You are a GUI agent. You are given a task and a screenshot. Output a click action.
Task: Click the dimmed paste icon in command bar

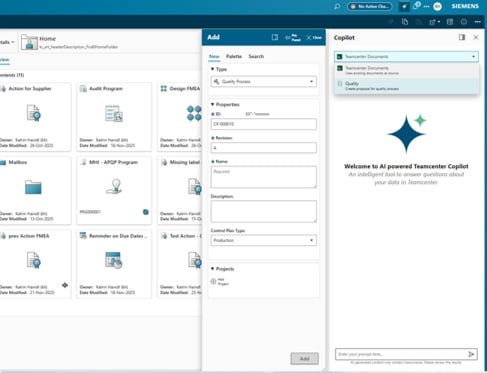click(x=419, y=22)
